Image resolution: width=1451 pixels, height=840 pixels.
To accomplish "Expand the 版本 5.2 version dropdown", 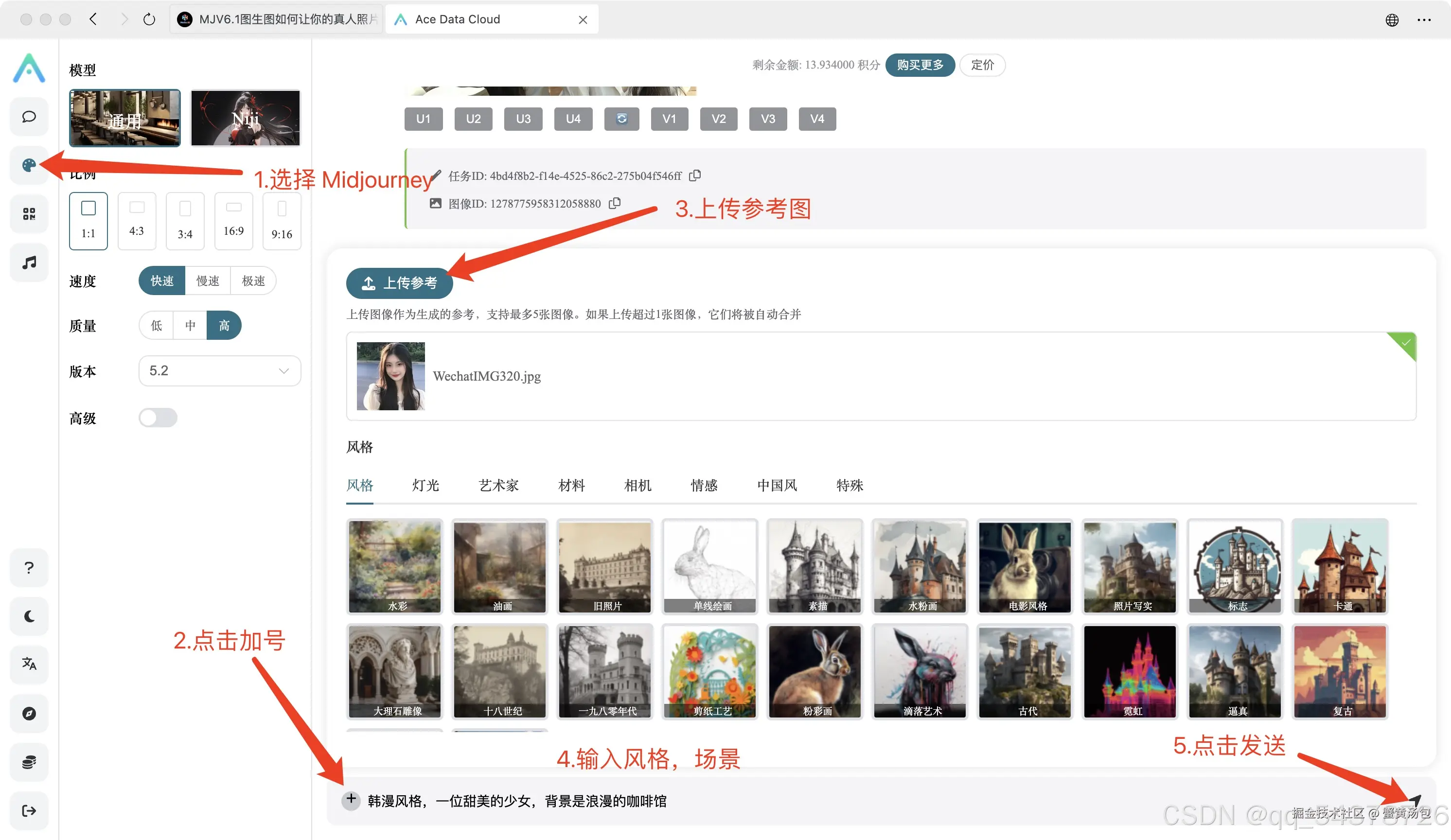I will tap(219, 370).
